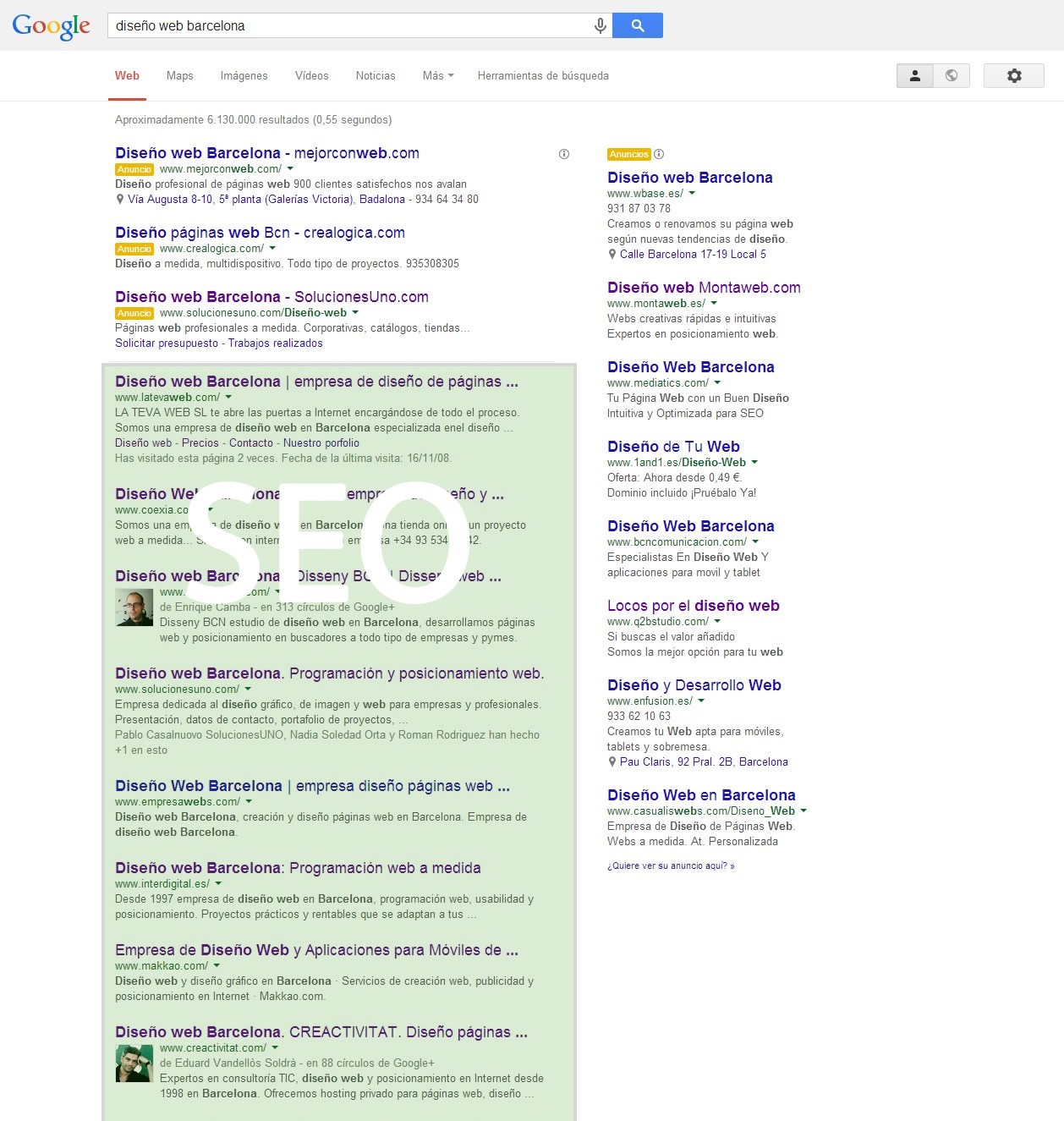Expand arrow next to www.creactivitat.com

point(275,1048)
